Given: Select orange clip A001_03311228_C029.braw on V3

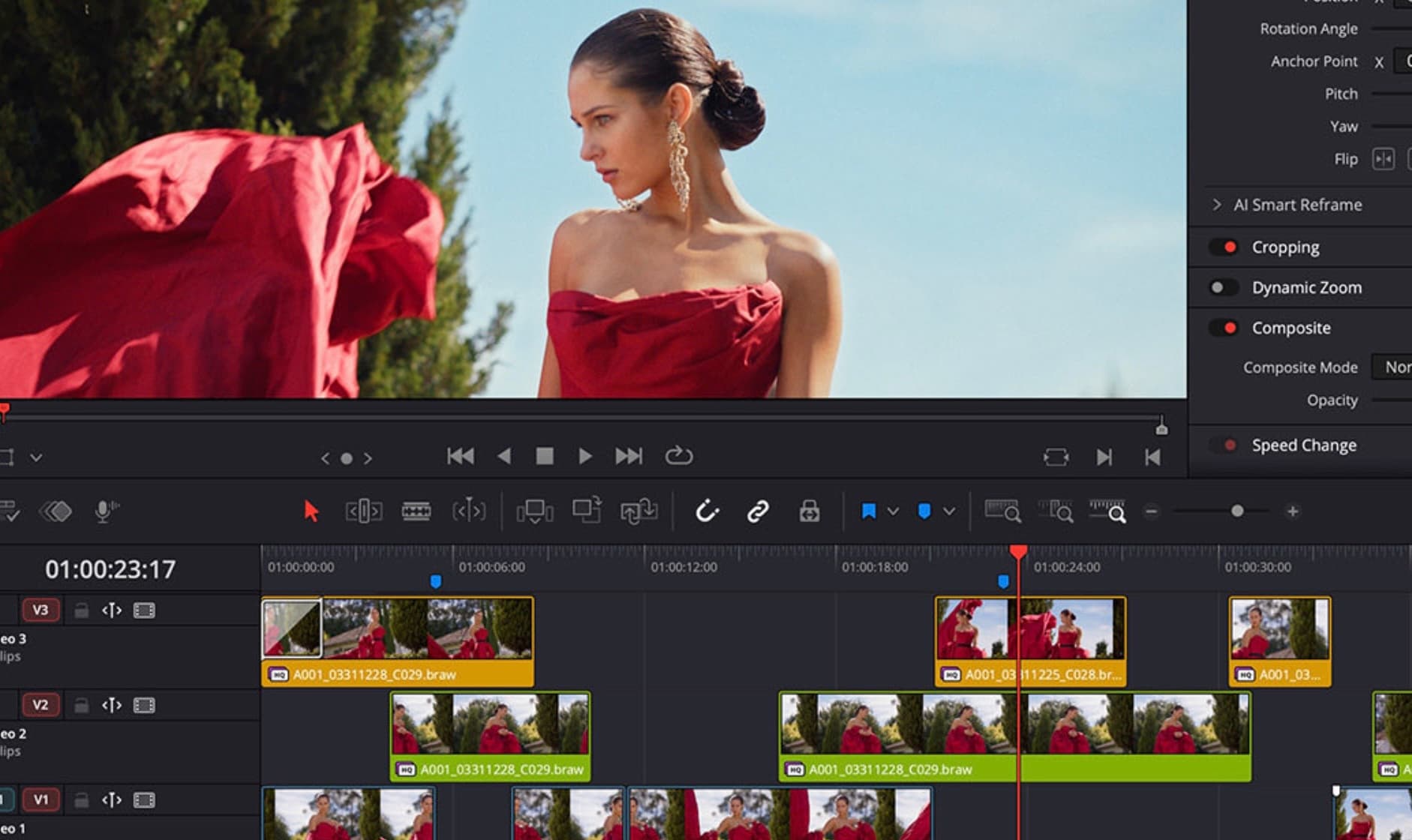Looking at the screenshot, I should tap(398, 641).
